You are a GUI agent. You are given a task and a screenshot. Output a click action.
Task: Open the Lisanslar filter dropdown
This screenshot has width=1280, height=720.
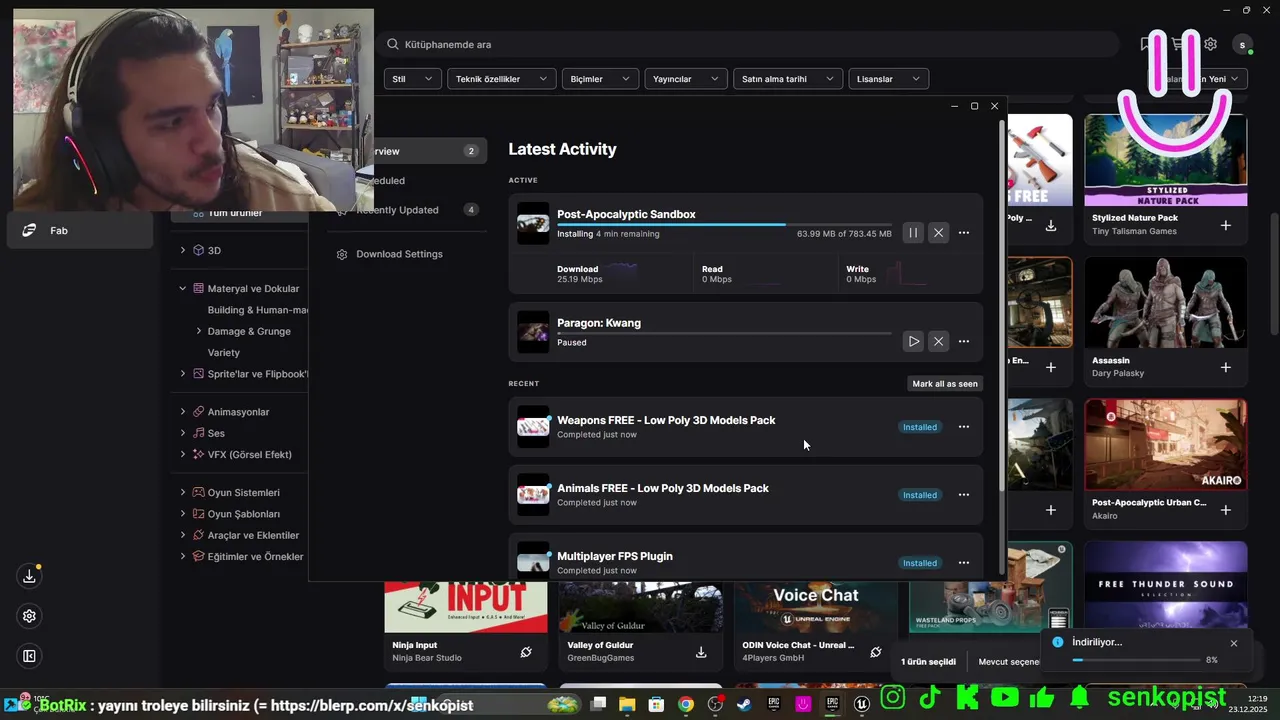point(888,79)
